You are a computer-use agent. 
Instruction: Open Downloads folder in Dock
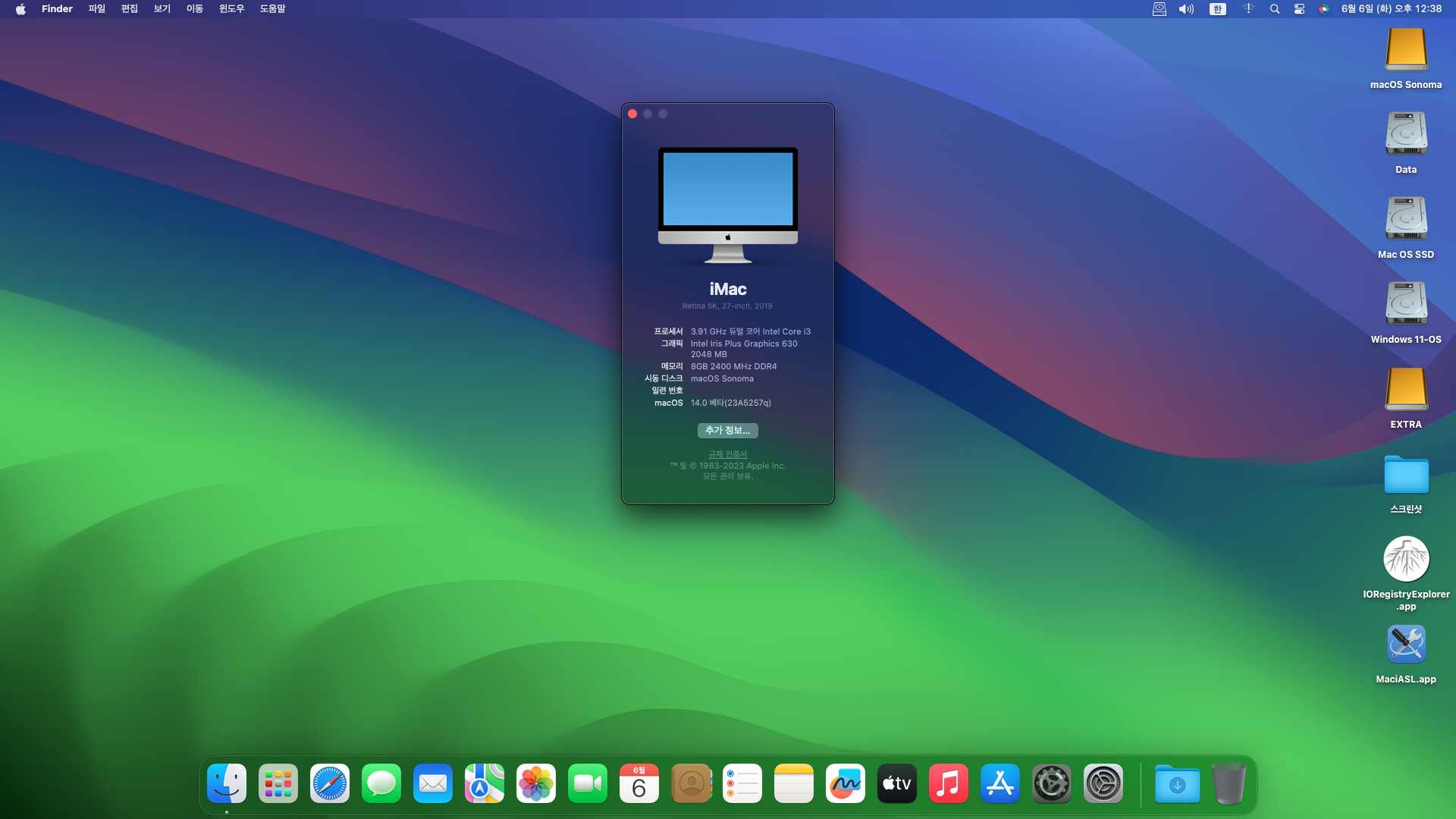tap(1178, 783)
